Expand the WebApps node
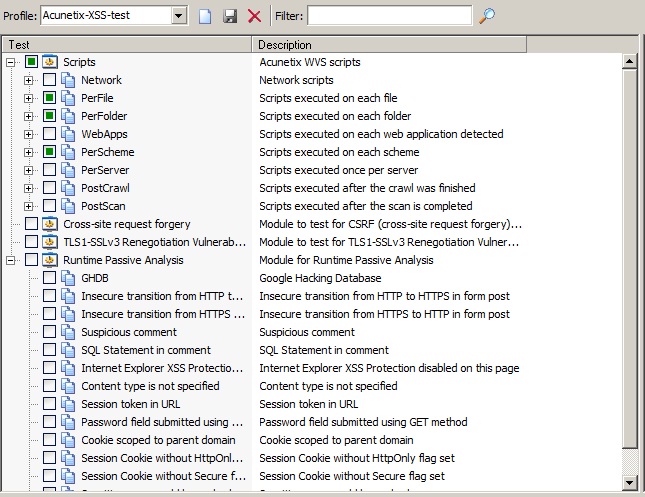Image resolution: width=645 pixels, height=497 pixels. click(x=28, y=135)
